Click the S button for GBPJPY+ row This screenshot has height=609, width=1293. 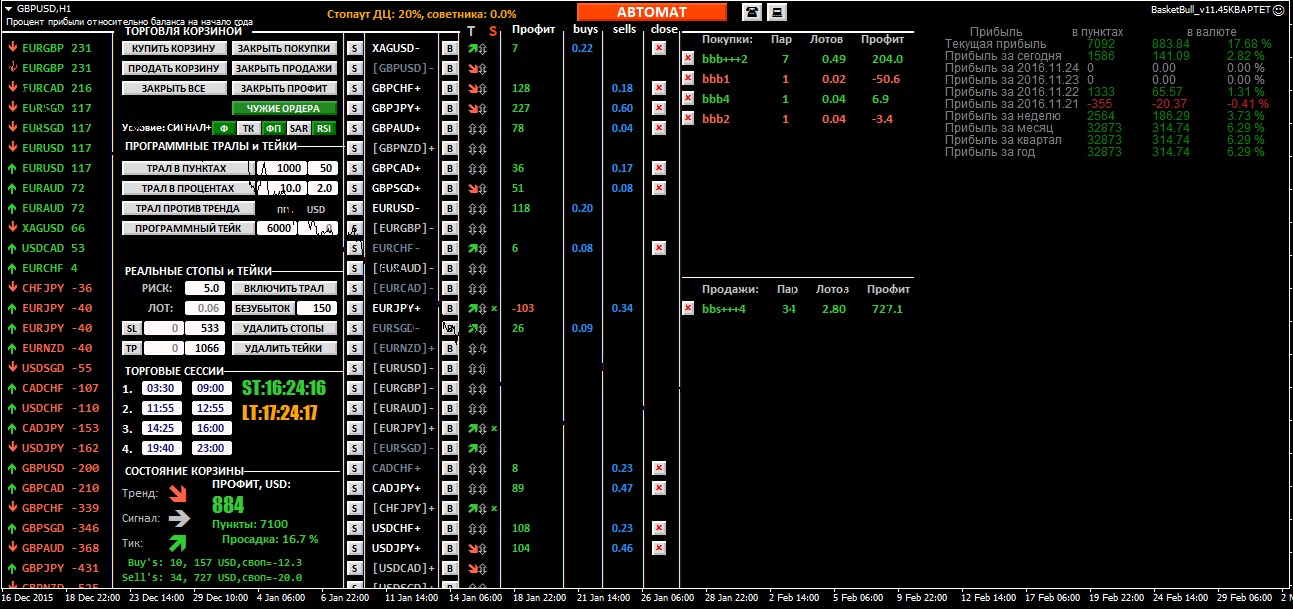pyautogui.click(x=354, y=108)
